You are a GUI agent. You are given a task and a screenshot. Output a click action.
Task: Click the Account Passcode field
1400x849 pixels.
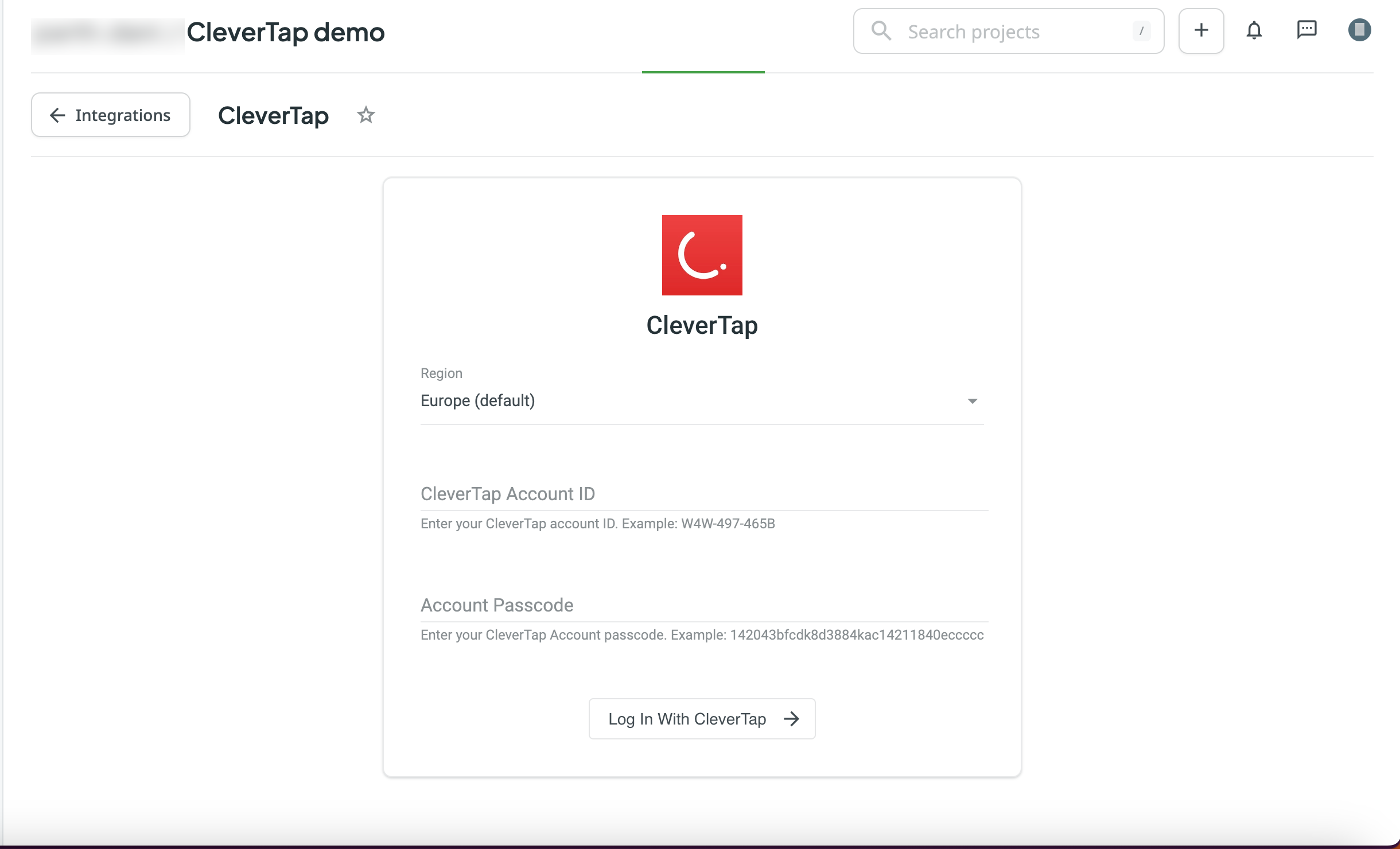coord(704,605)
